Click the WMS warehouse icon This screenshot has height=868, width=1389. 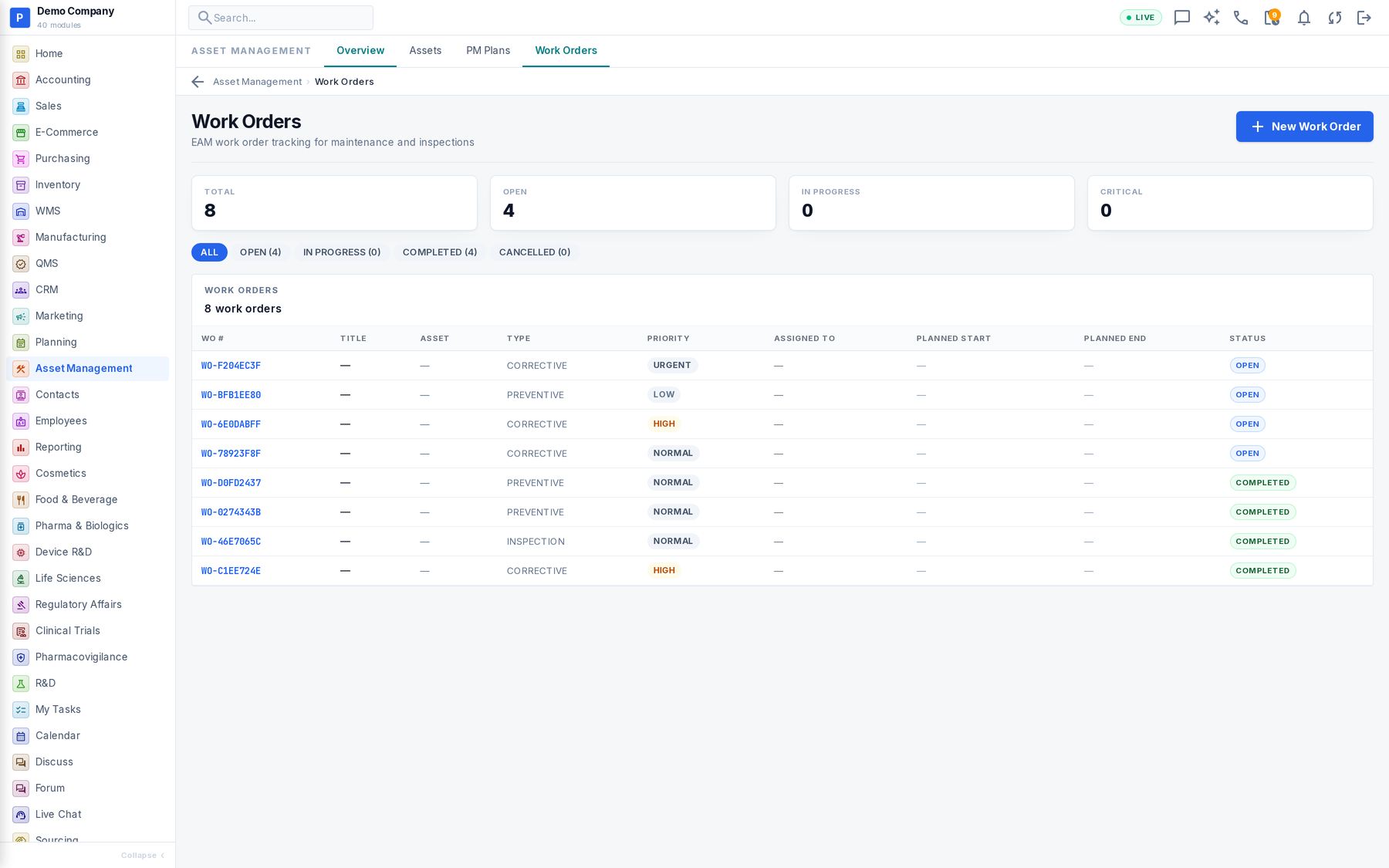(x=21, y=211)
